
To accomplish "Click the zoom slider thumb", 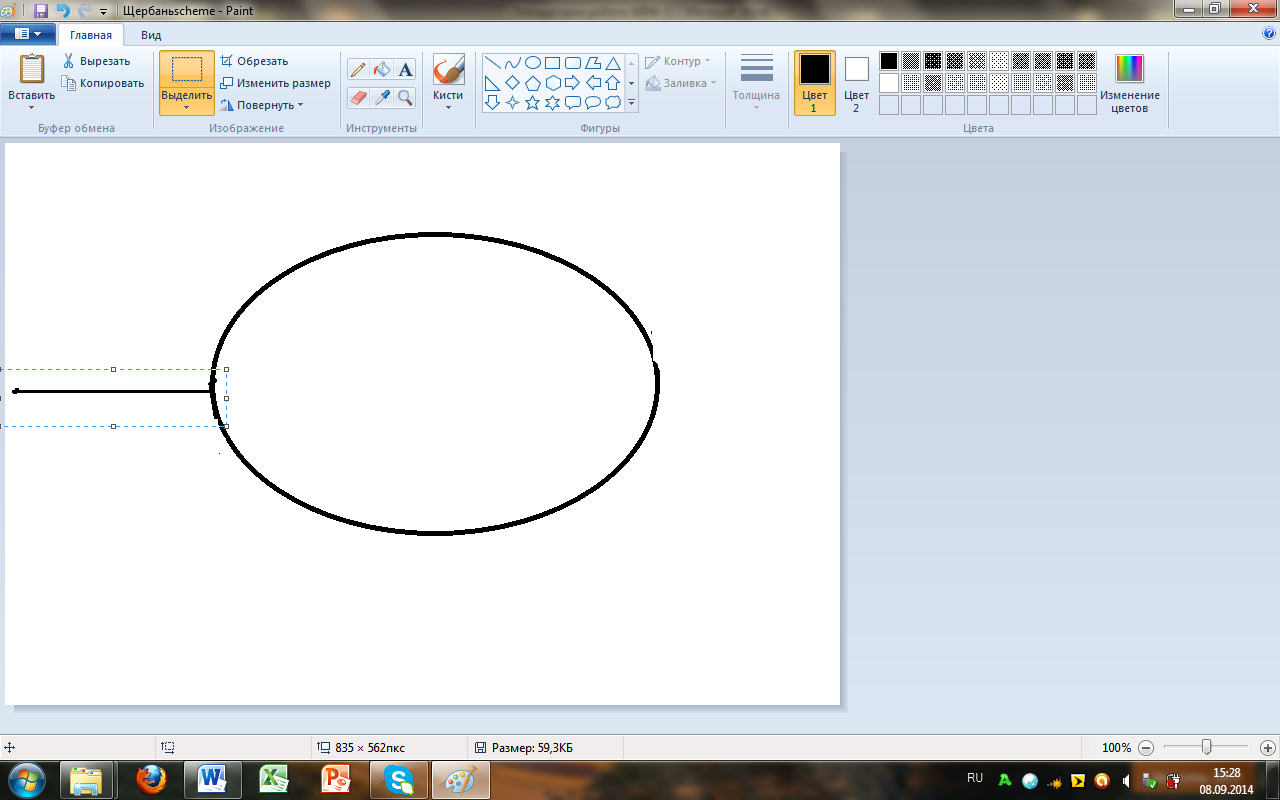I will [x=1207, y=747].
